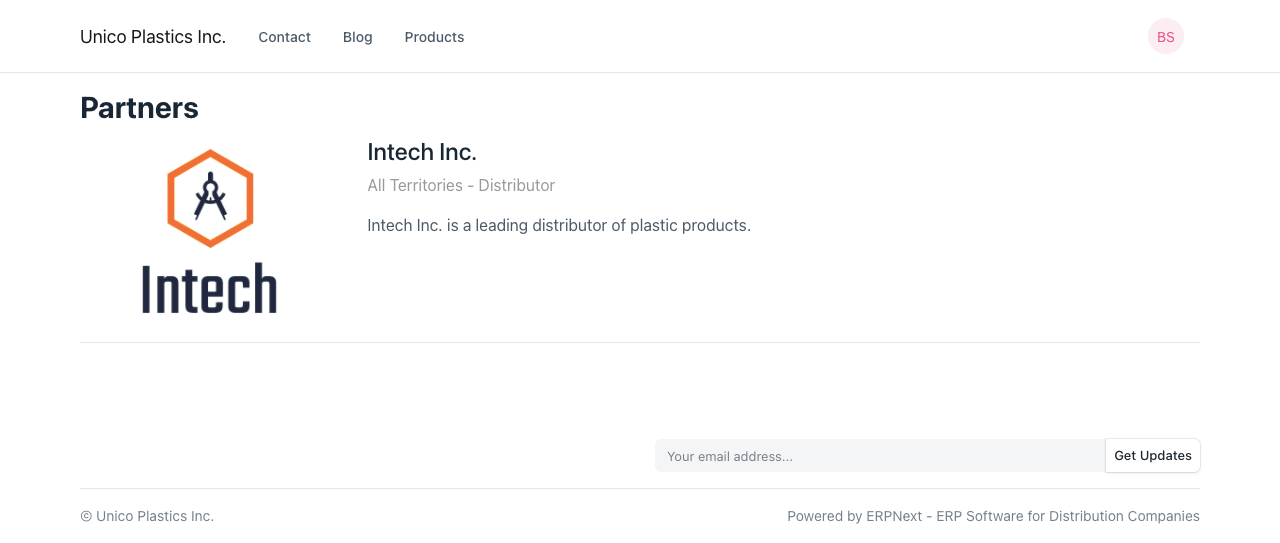This screenshot has width=1280, height=543.
Task: Open the BS user avatar menu
Action: click(1165, 37)
